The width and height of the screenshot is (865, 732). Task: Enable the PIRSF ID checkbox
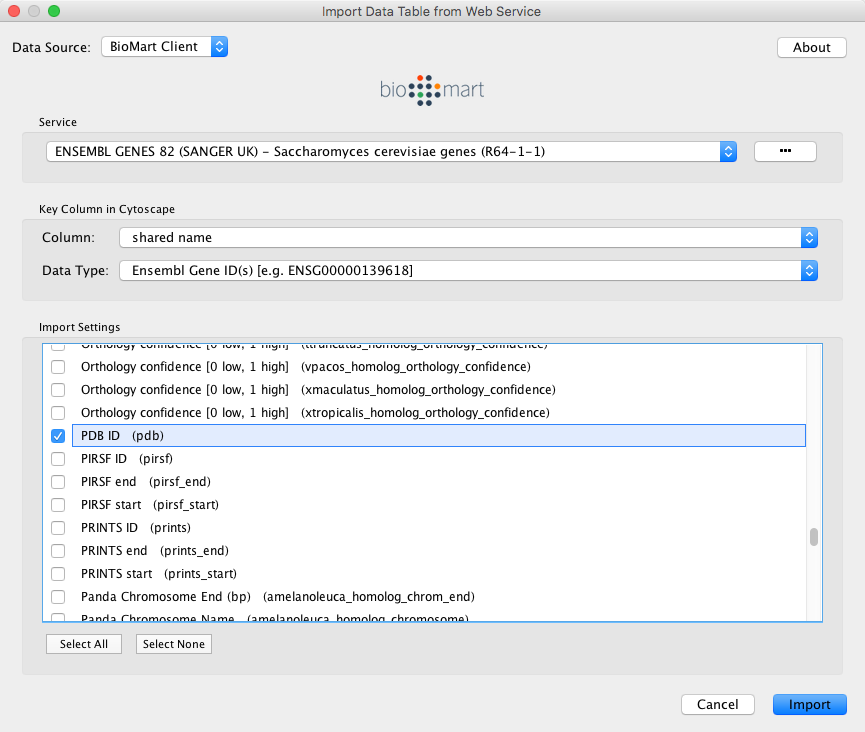click(x=58, y=459)
